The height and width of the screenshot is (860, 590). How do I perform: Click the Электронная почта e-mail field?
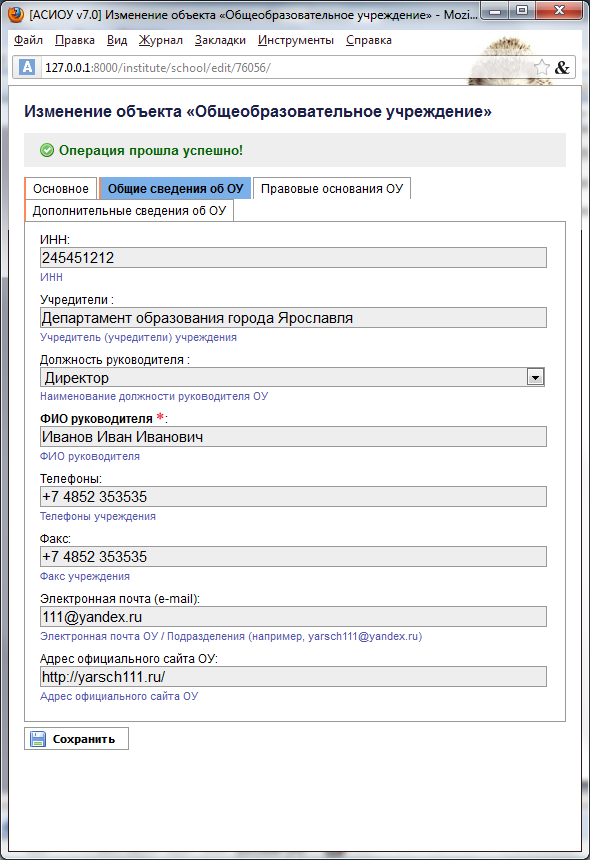tap(293, 616)
